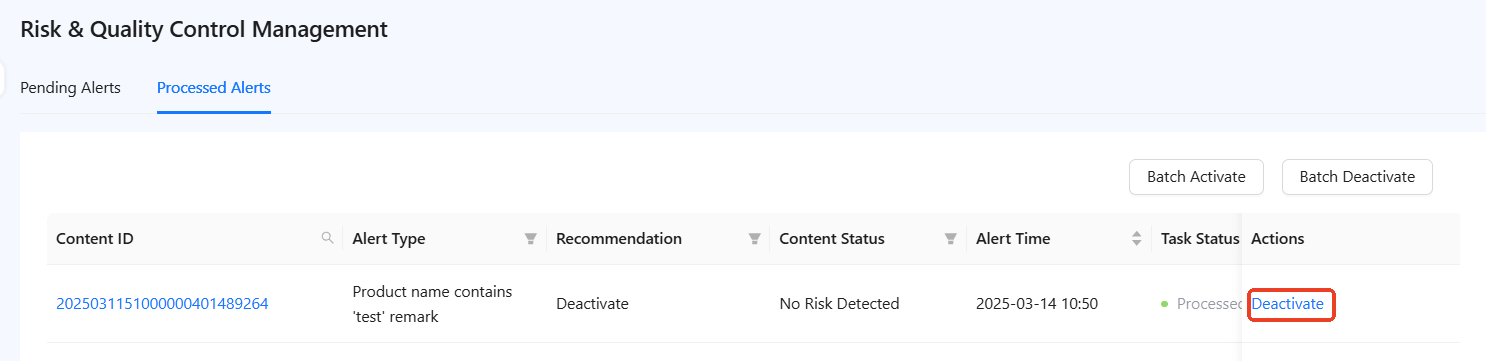Image resolution: width=1486 pixels, height=361 pixels.
Task: Select the alert type description cell
Action: [x=432, y=304]
